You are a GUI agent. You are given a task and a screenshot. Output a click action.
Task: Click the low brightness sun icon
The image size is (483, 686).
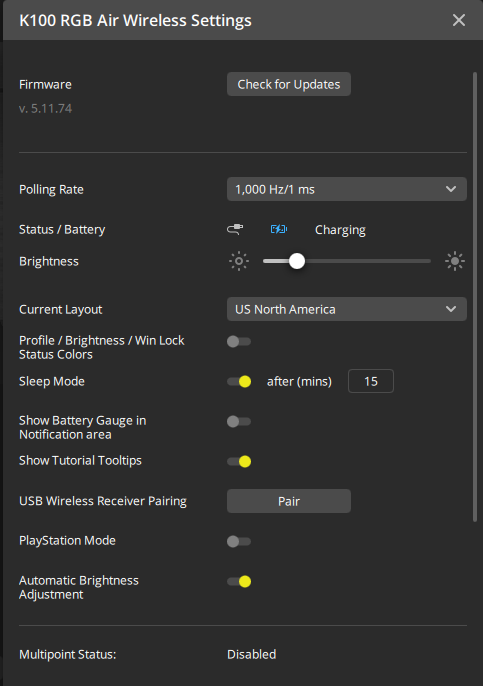pos(239,261)
